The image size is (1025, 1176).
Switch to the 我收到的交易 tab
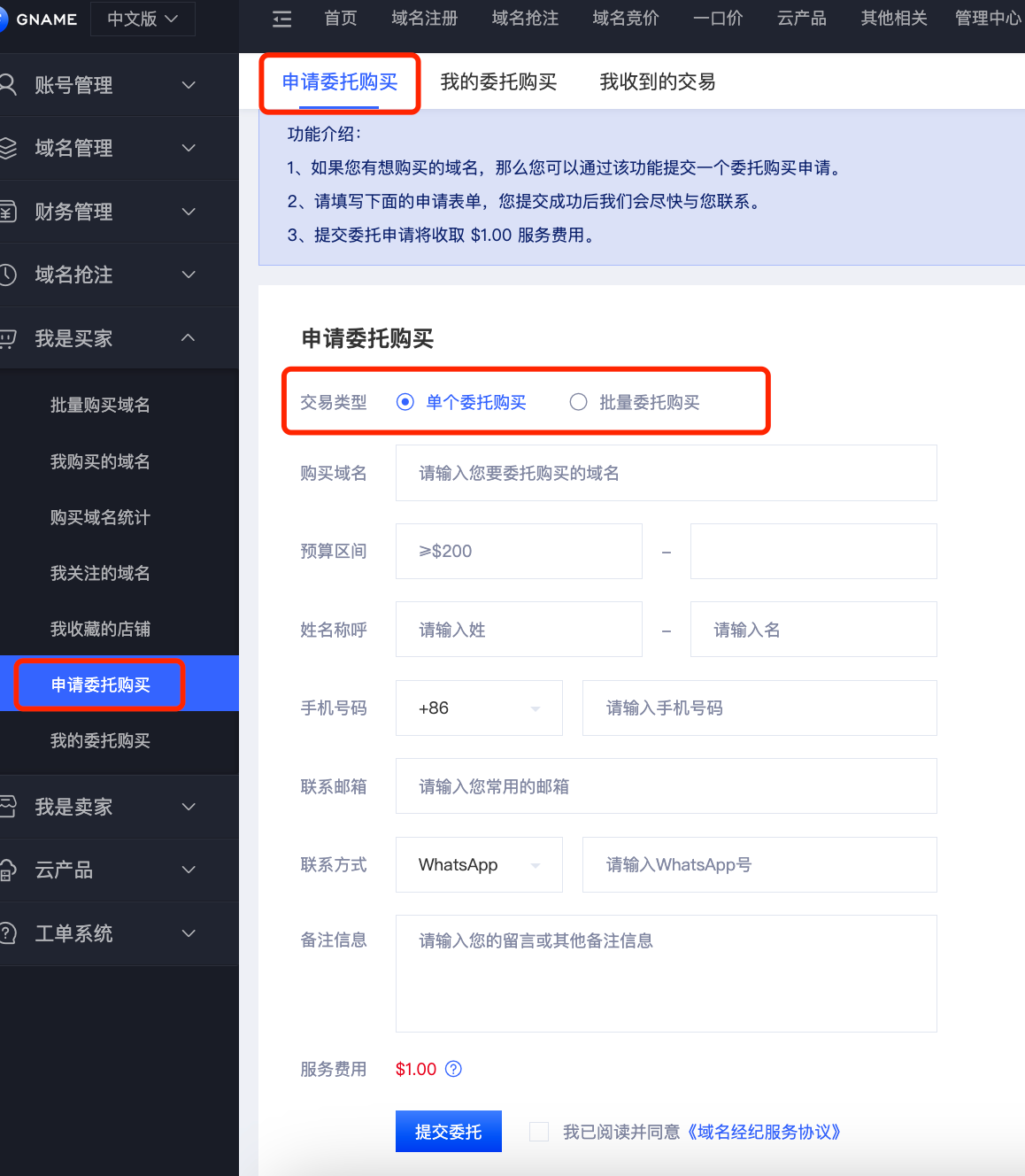657,81
